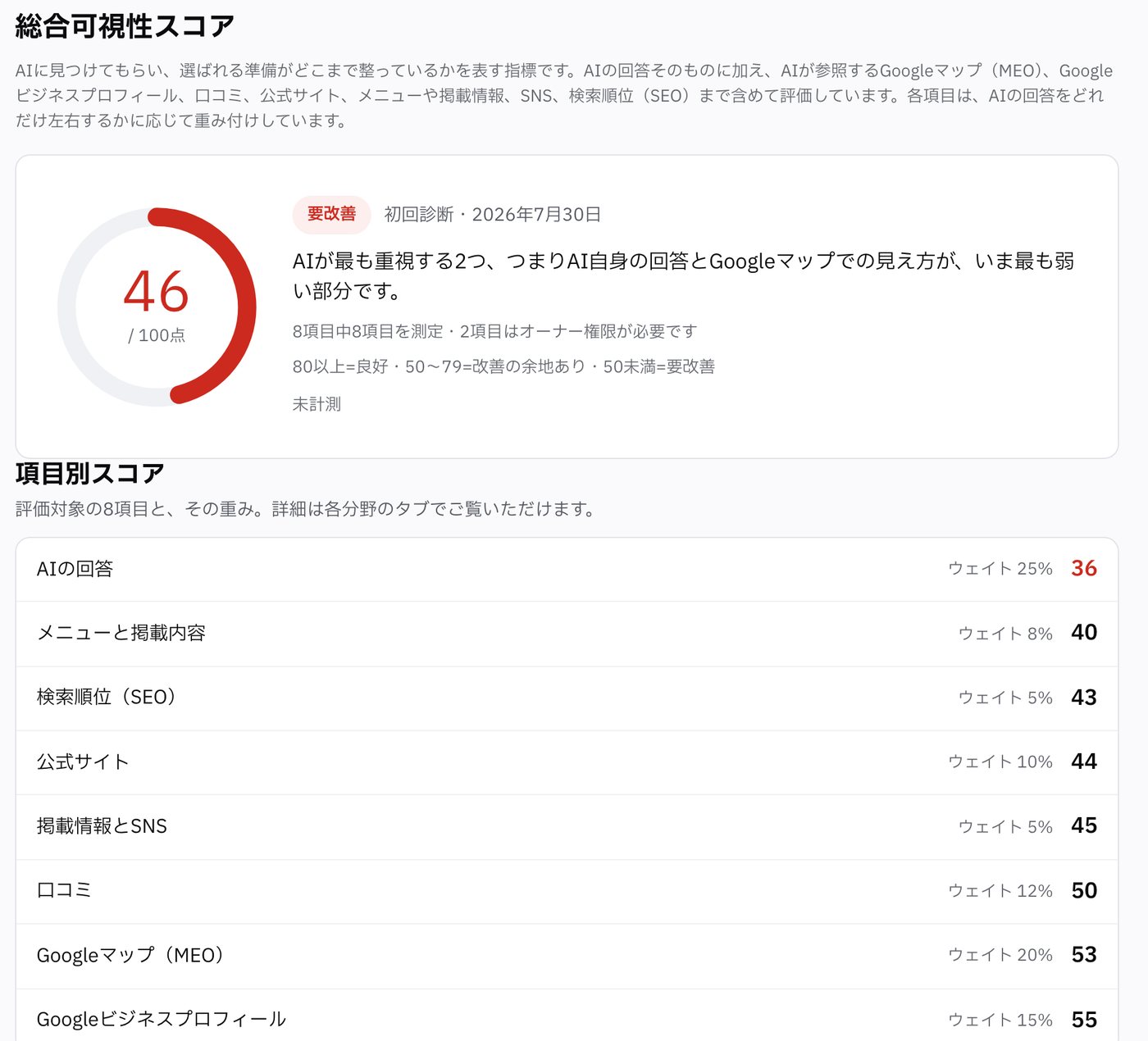Click the "ウェイト 25%" weight label

tap(1000, 569)
